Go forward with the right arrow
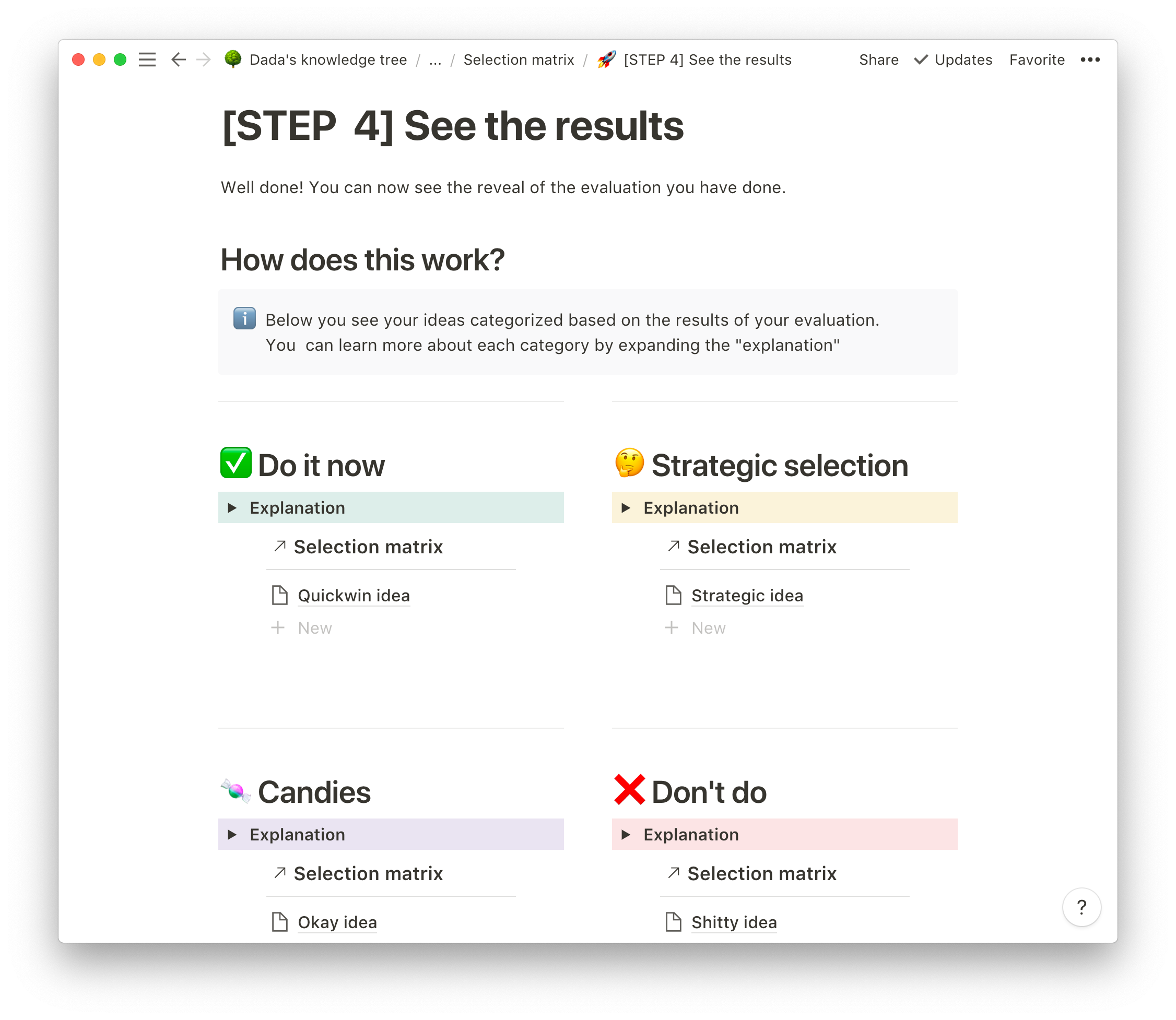This screenshot has height=1020, width=1176. click(x=203, y=60)
